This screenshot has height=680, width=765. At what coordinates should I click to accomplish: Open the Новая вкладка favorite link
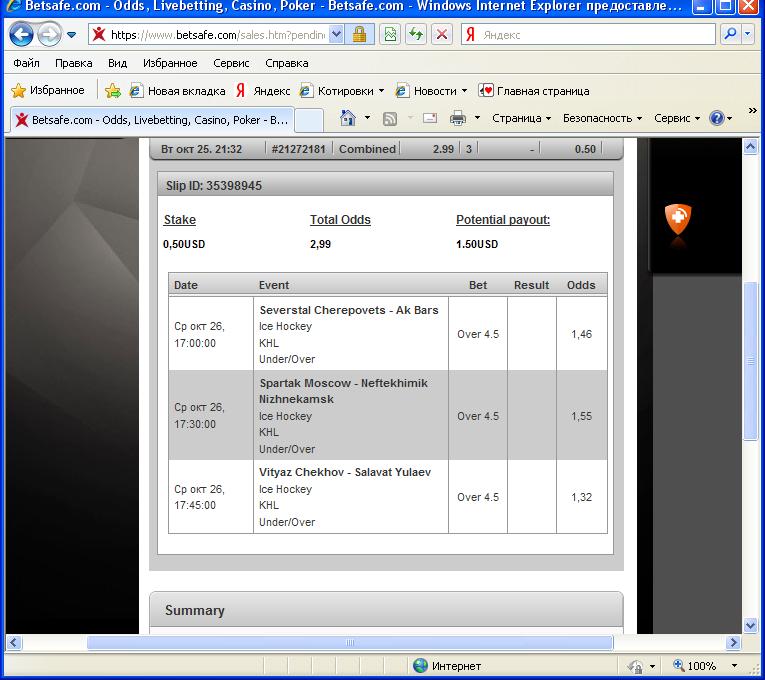[178, 91]
